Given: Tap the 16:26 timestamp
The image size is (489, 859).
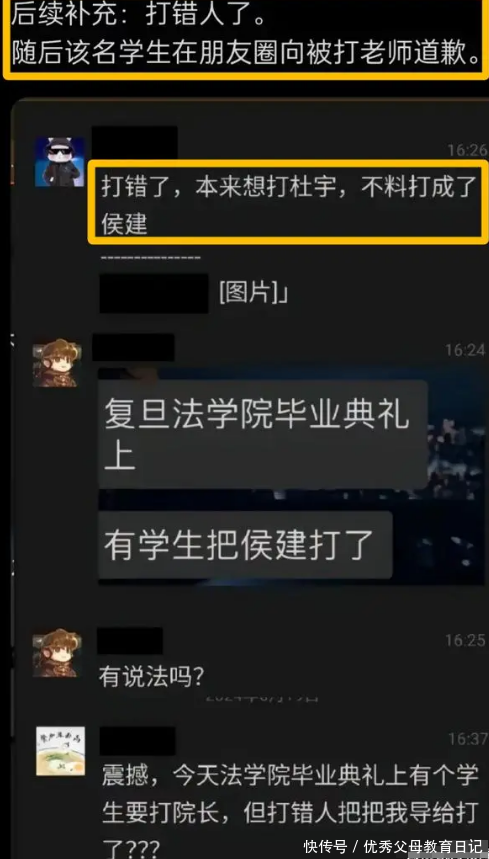Looking at the screenshot, I should (467, 150).
